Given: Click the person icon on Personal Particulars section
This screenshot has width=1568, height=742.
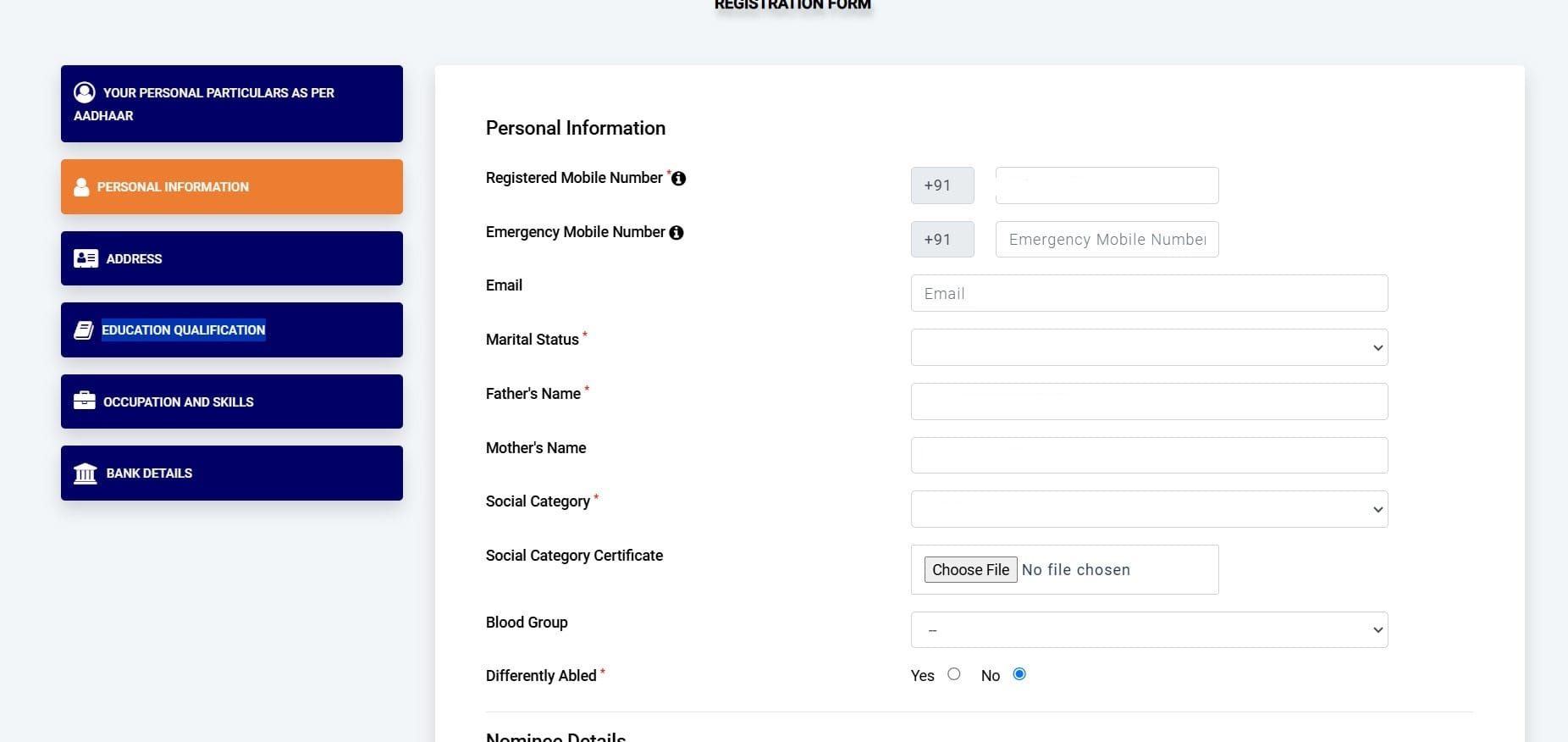Looking at the screenshot, I should click(83, 92).
